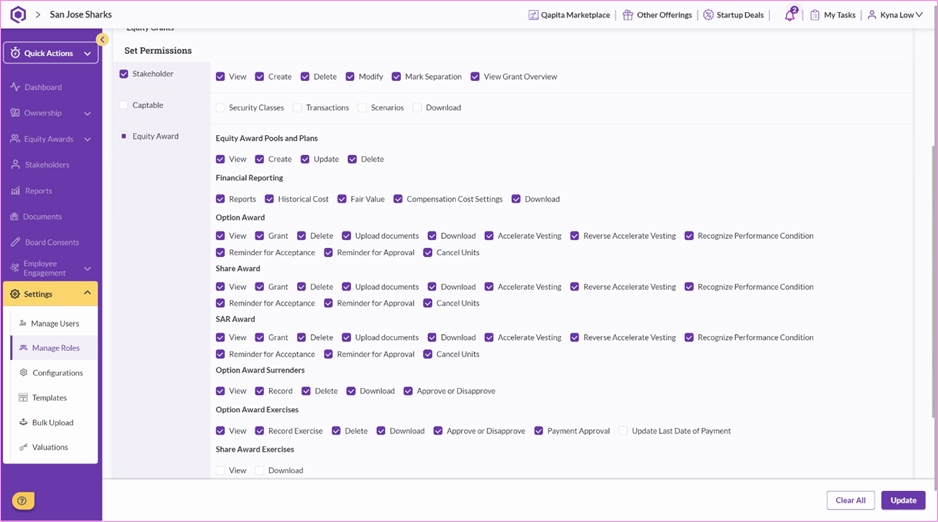This screenshot has height=522, width=938.
Task: Click the Qapita Marketplace chart icon
Action: (x=533, y=15)
